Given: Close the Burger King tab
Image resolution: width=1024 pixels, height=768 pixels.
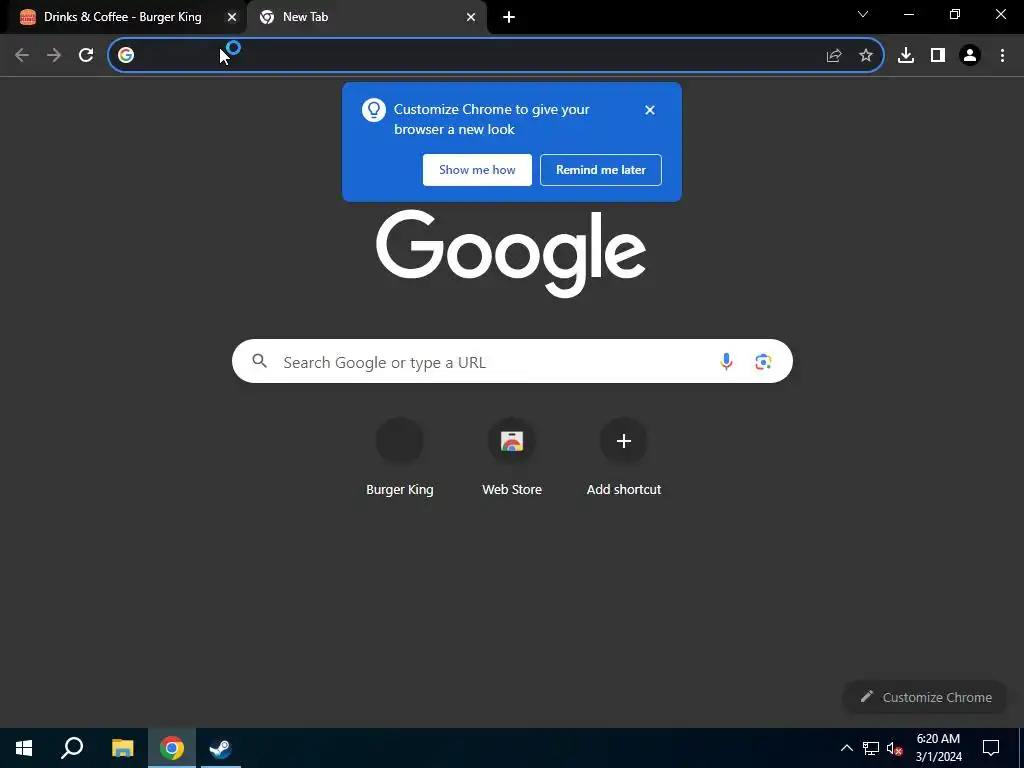Looking at the screenshot, I should (x=232, y=17).
